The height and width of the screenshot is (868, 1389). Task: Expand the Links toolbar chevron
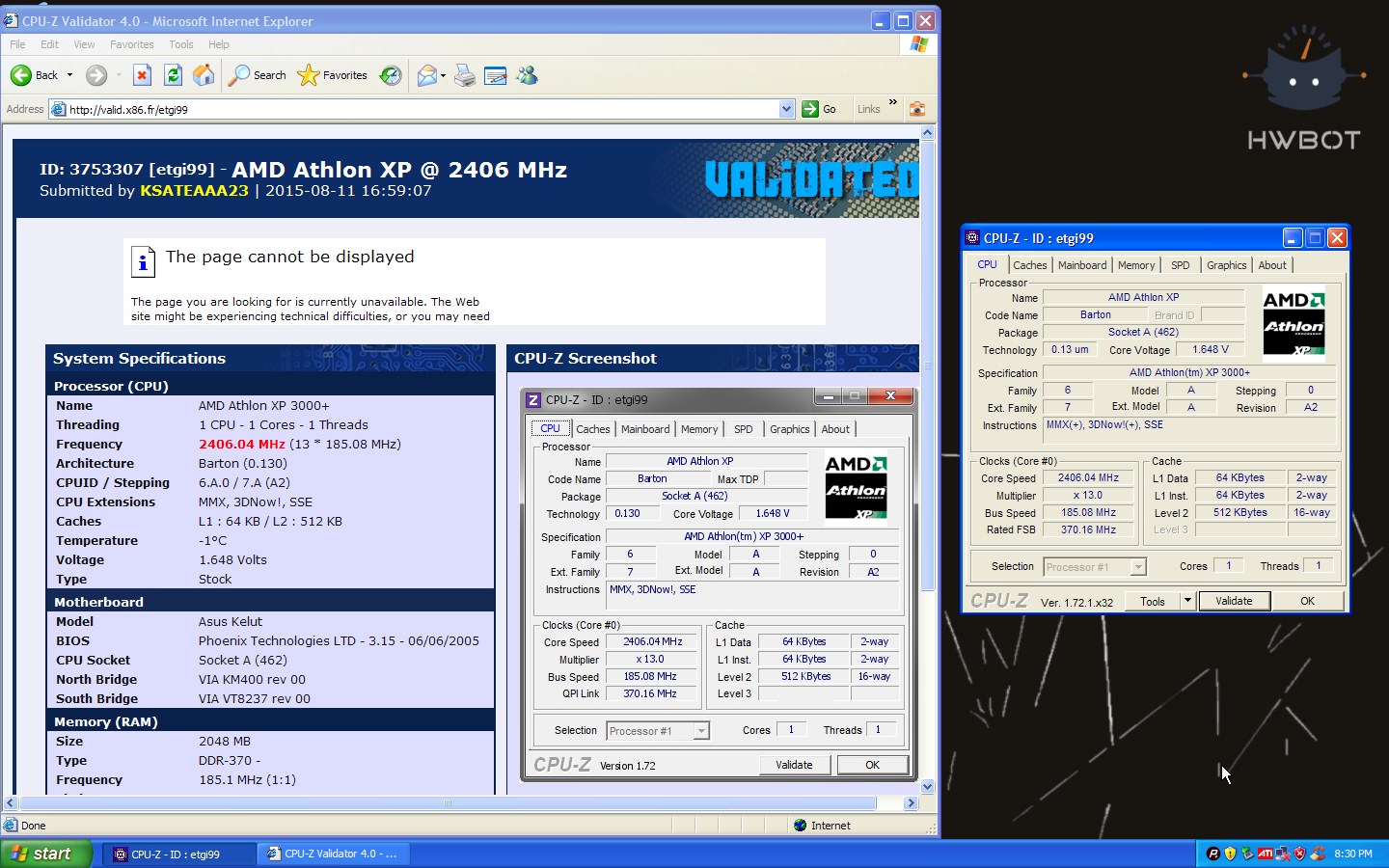click(893, 102)
